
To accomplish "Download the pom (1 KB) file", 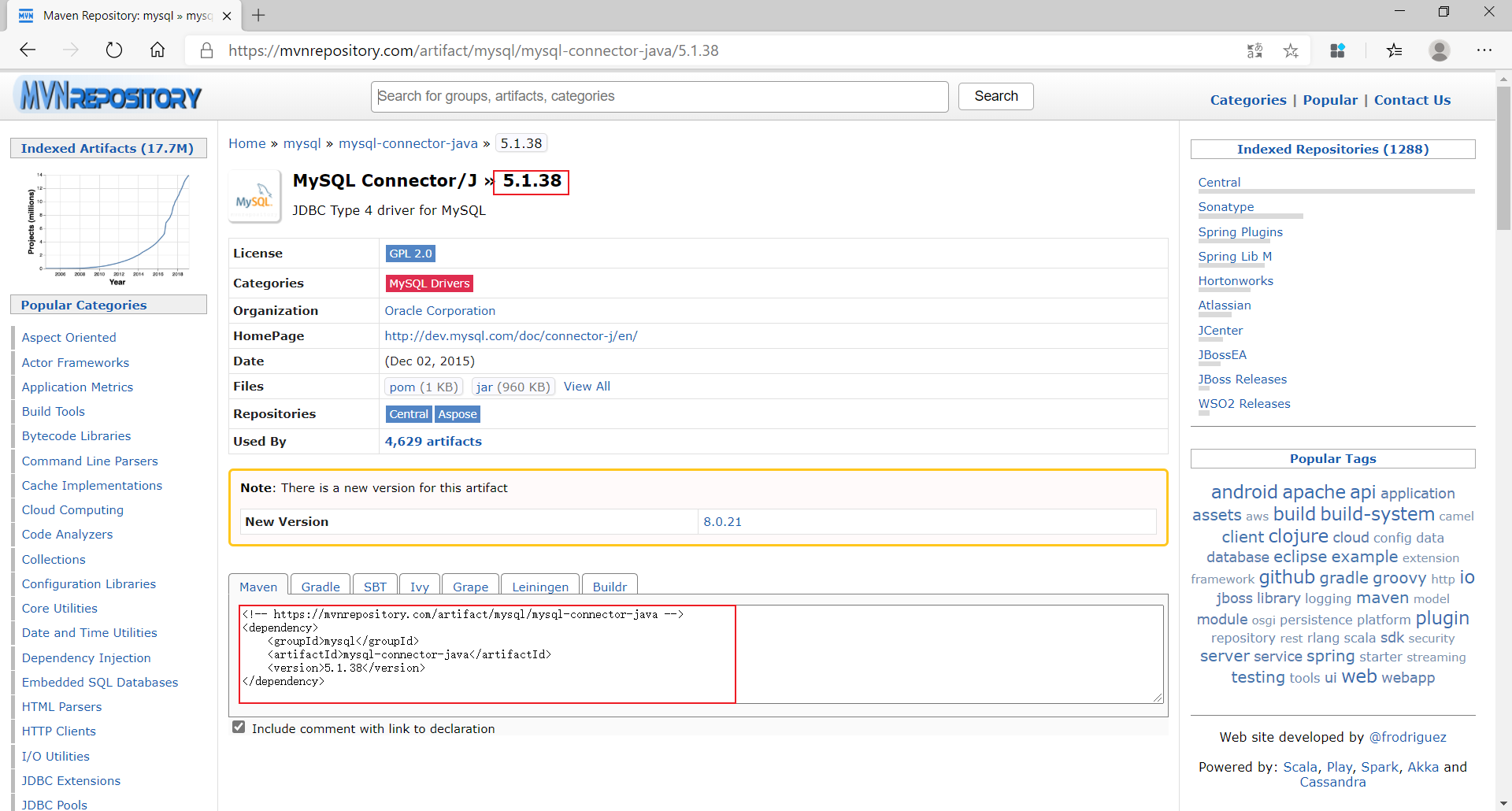I will [424, 387].
